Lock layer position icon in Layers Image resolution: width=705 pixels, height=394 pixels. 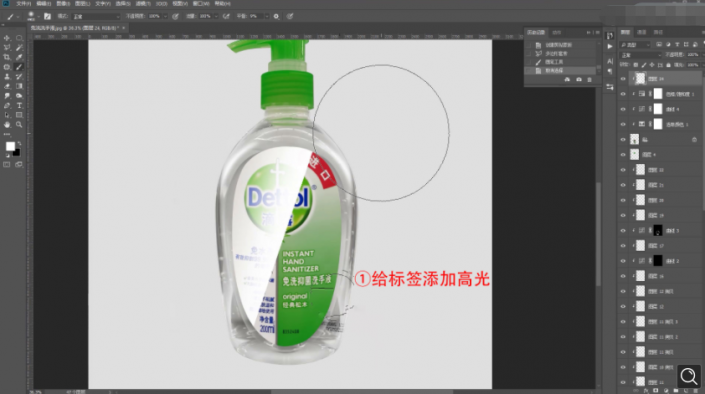tap(652, 65)
